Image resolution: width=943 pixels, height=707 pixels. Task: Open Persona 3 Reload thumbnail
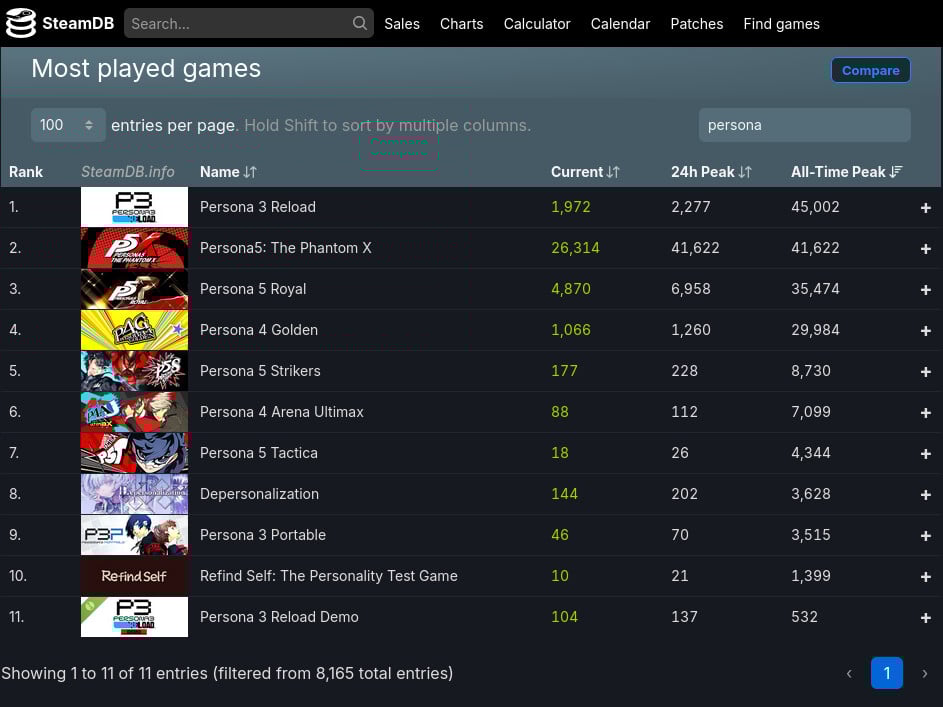pos(134,207)
